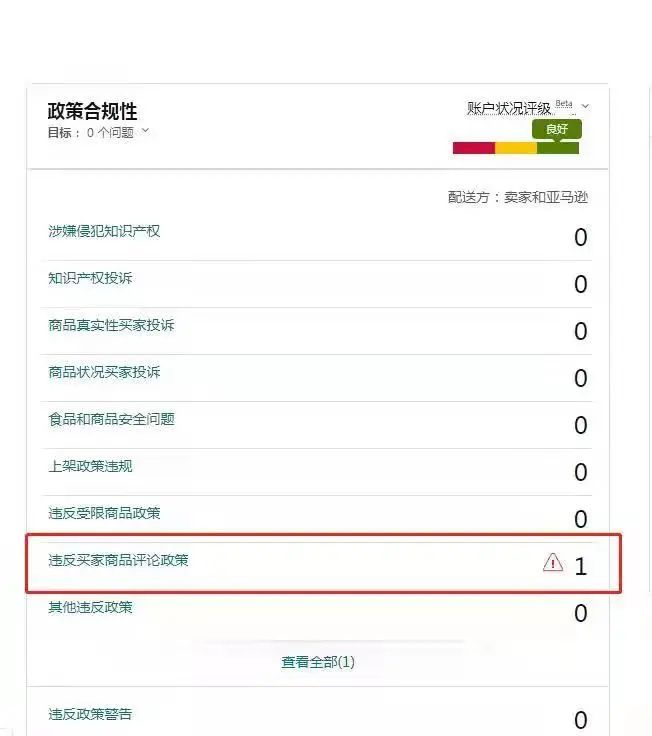Viewport: 652px width, 736px height.
Task: Open 商品状况买家投诉 link
Action: point(104,372)
